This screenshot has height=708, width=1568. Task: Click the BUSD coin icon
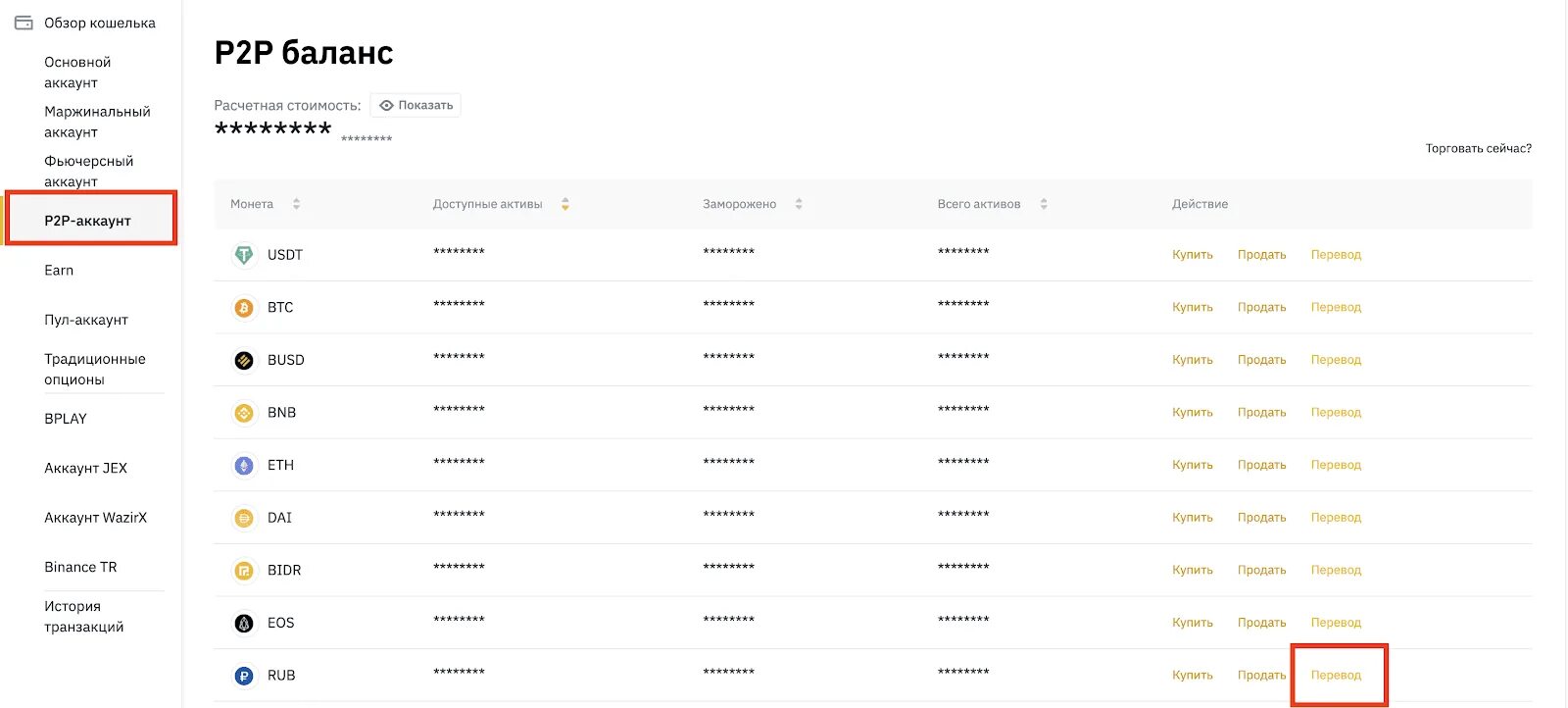(244, 360)
